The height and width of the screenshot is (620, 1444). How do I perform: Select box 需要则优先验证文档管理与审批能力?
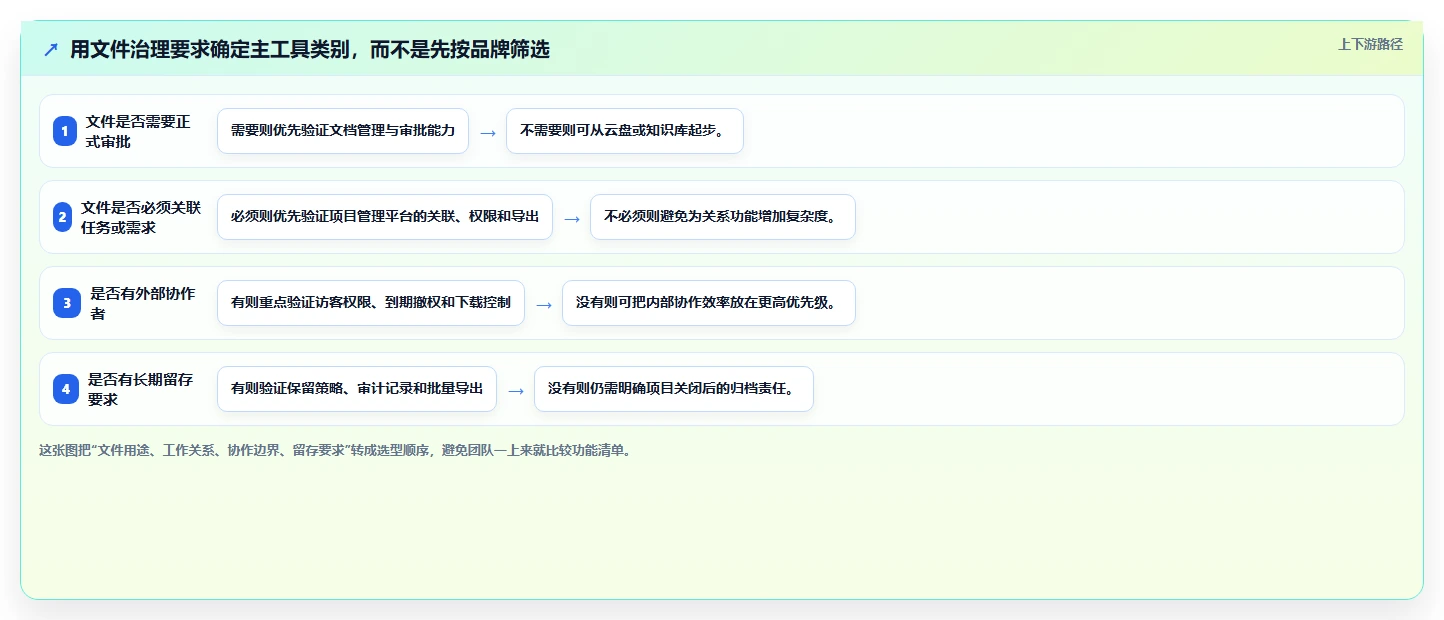(x=343, y=131)
